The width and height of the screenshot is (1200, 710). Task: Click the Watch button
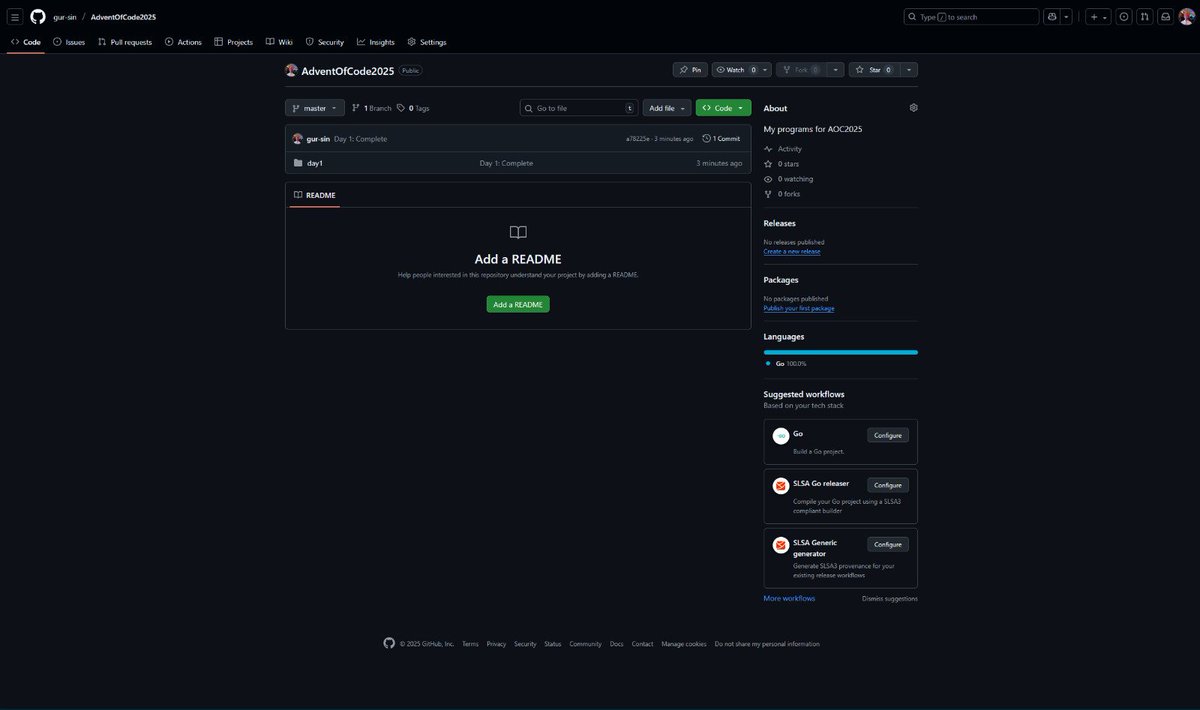[736, 70]
